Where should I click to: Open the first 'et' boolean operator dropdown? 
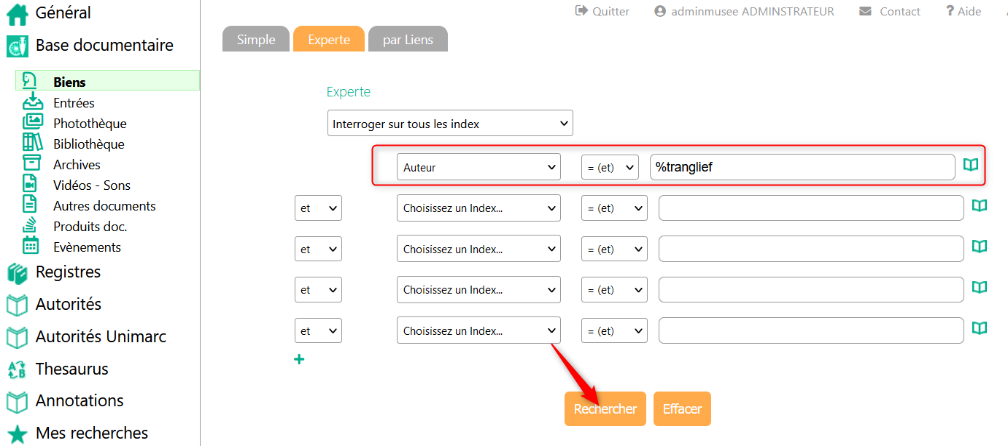click(x=318, y=208)
